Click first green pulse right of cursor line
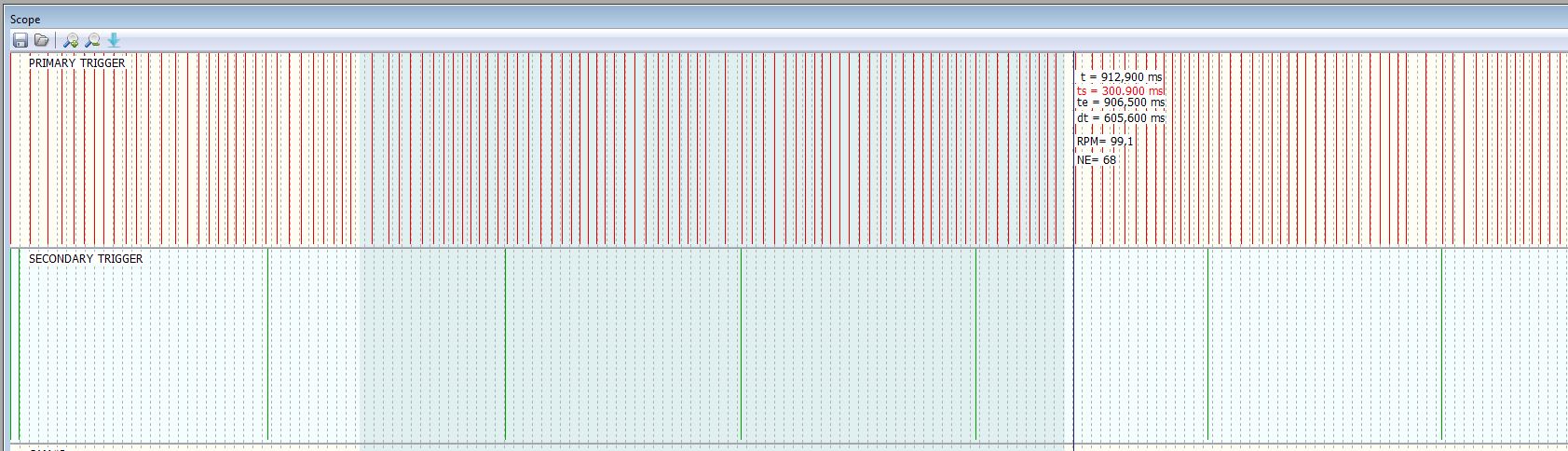Image resolution: width=1568 pixels, height=451 pixels. [x=1207, y=345]
